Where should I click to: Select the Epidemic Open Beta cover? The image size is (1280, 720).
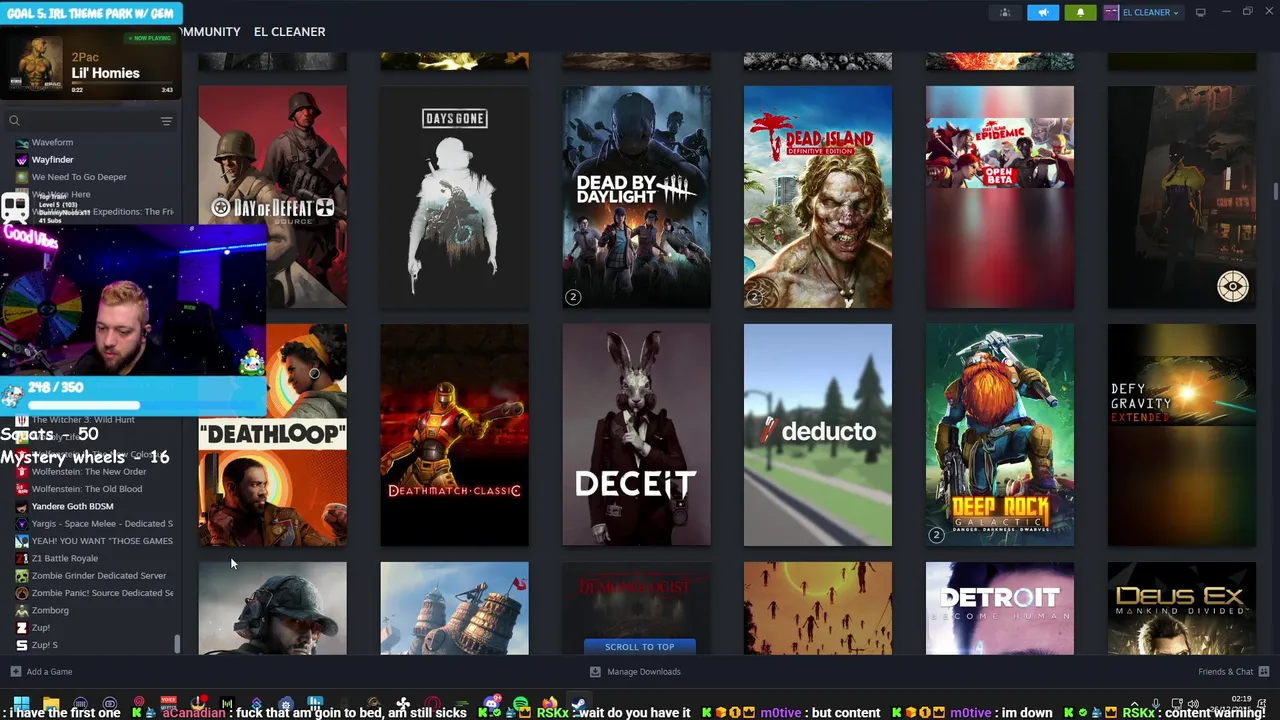point(1000,197)
